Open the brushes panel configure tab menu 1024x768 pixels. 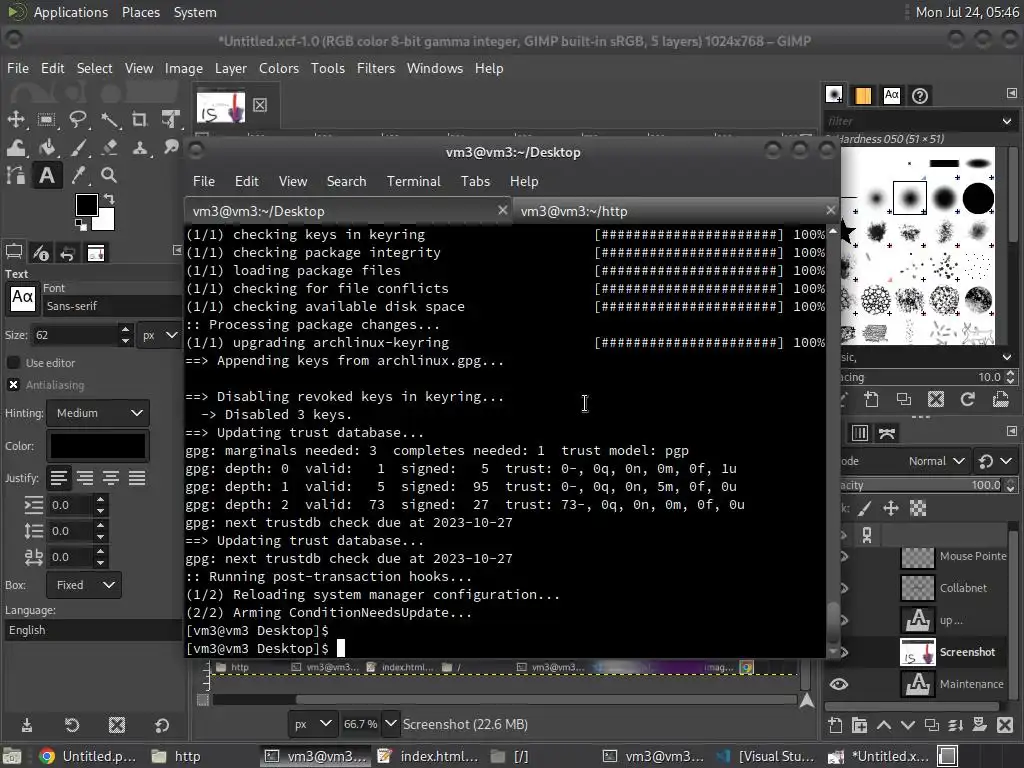1012,93
